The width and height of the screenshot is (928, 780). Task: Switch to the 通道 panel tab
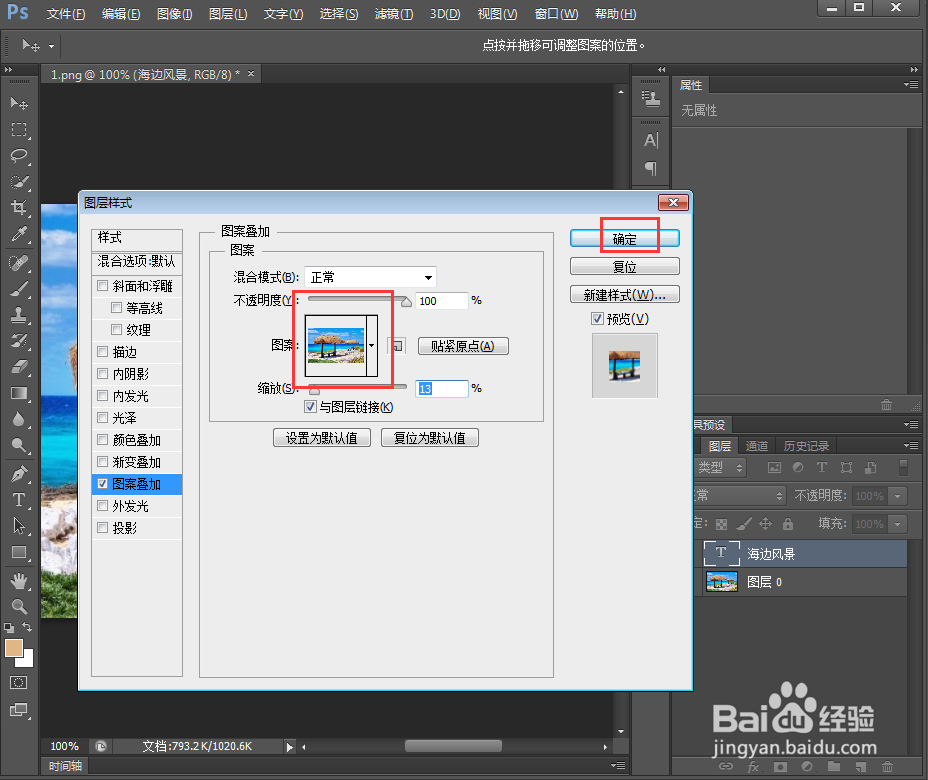[755, 445]
